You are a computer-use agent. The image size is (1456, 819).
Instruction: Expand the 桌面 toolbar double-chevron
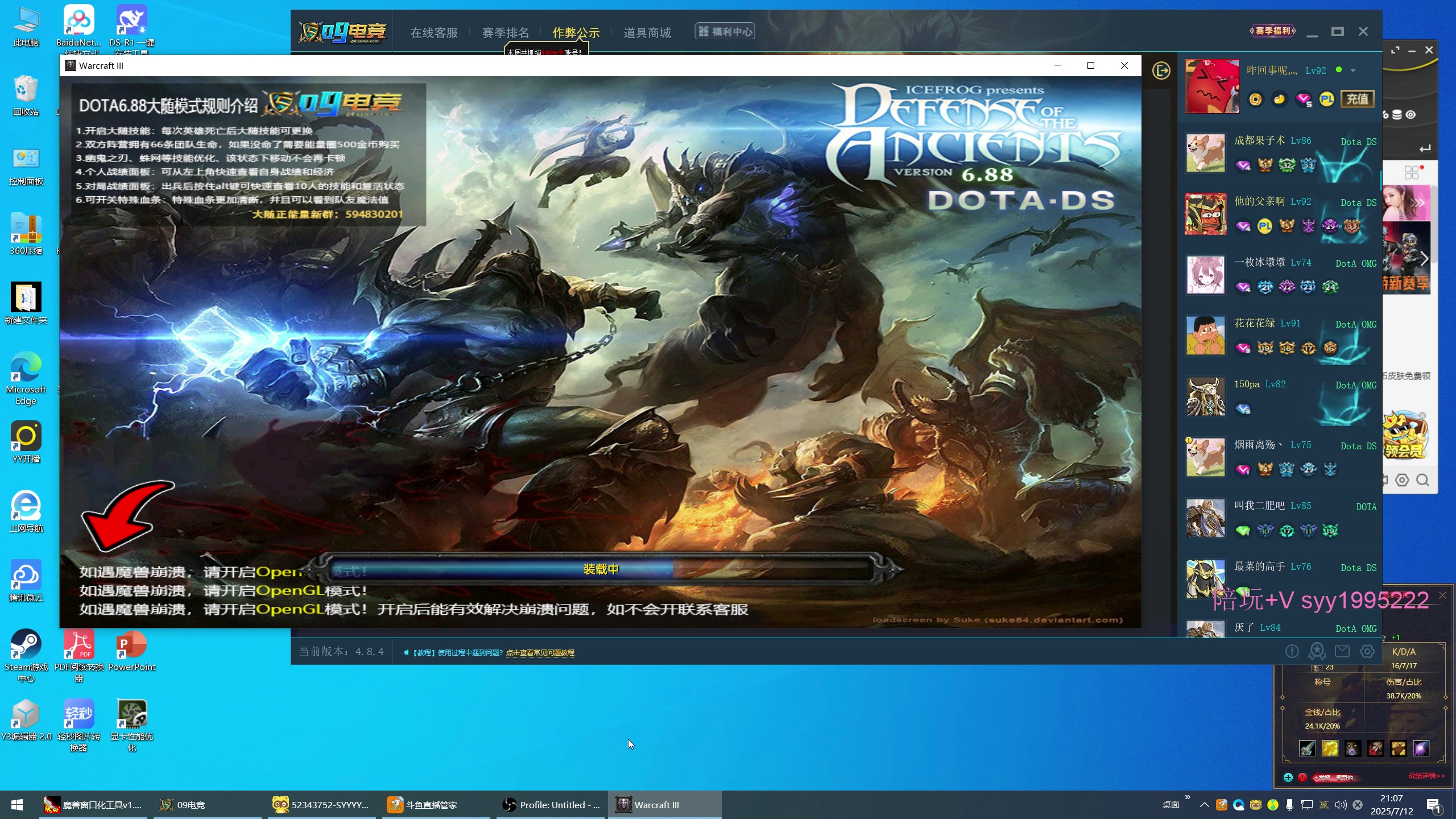pyautogui.click(x=1188, y=797)
